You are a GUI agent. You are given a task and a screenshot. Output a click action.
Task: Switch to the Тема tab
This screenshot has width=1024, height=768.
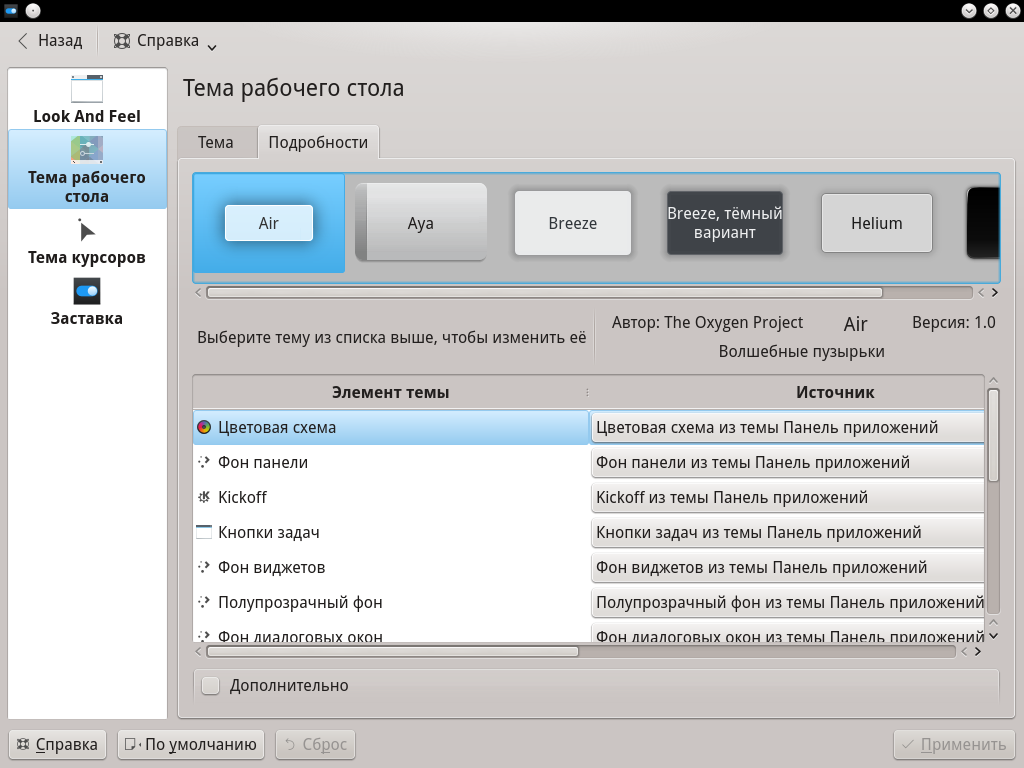[x=215, y=142]
